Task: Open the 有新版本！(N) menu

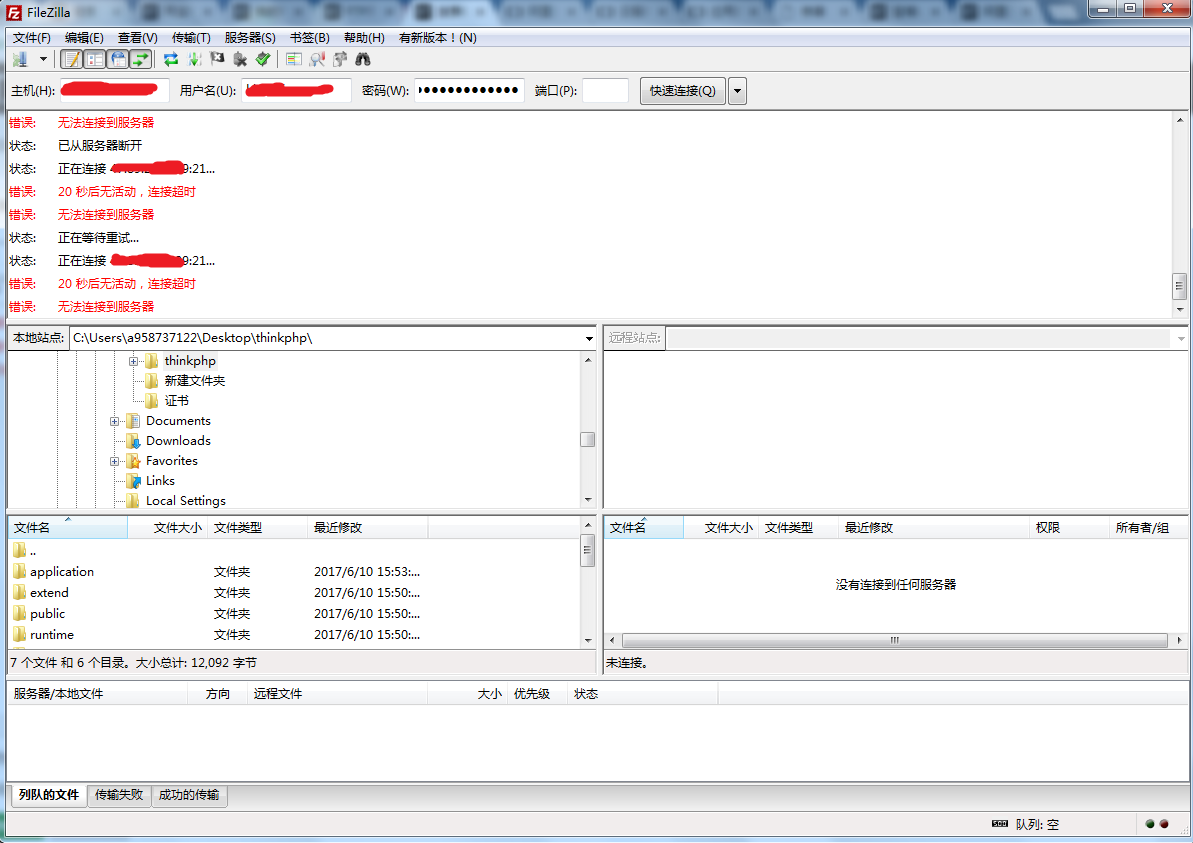Action: point(438,38)
